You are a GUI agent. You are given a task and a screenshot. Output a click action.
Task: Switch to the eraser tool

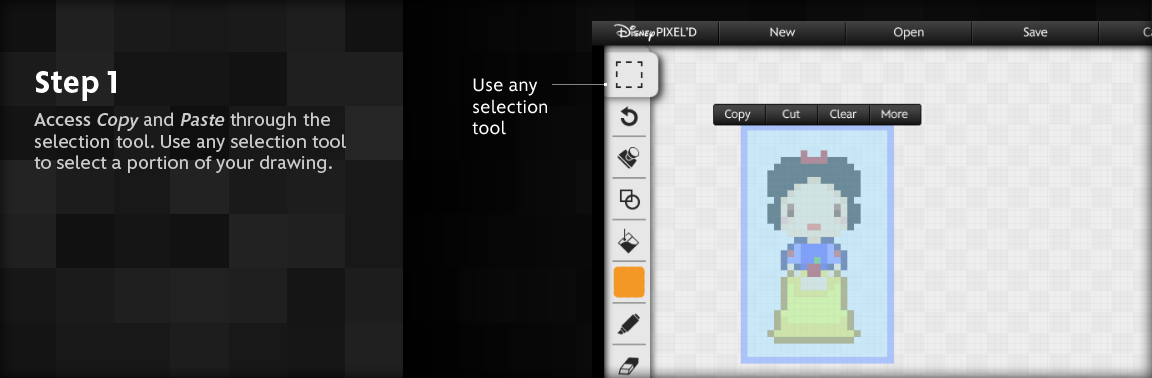point(629,365)
